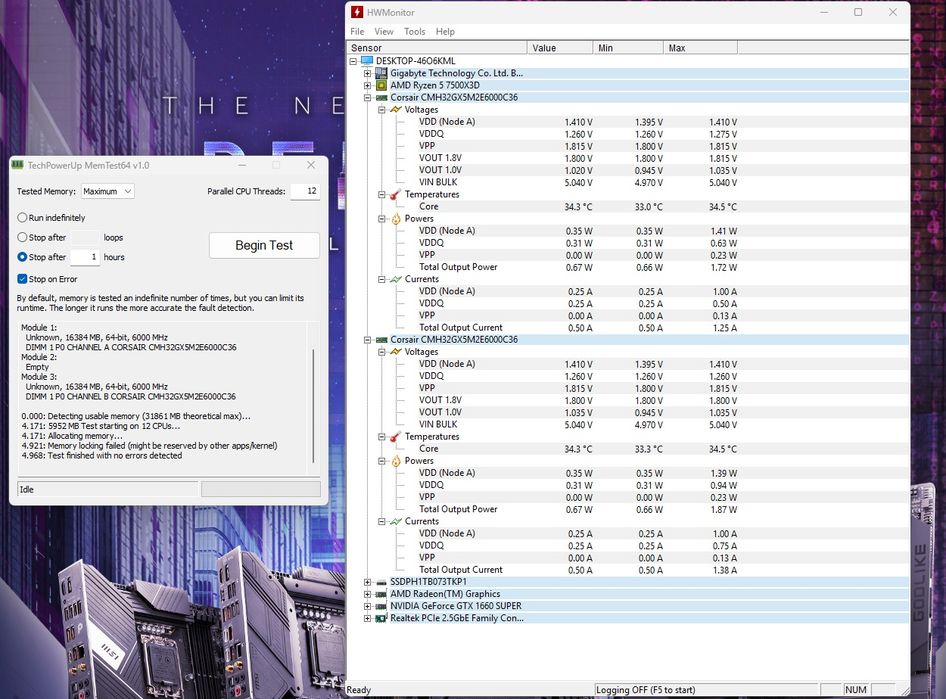
Task: Open the Help menu in HWMonitor
Action: [x=445, y=31]
